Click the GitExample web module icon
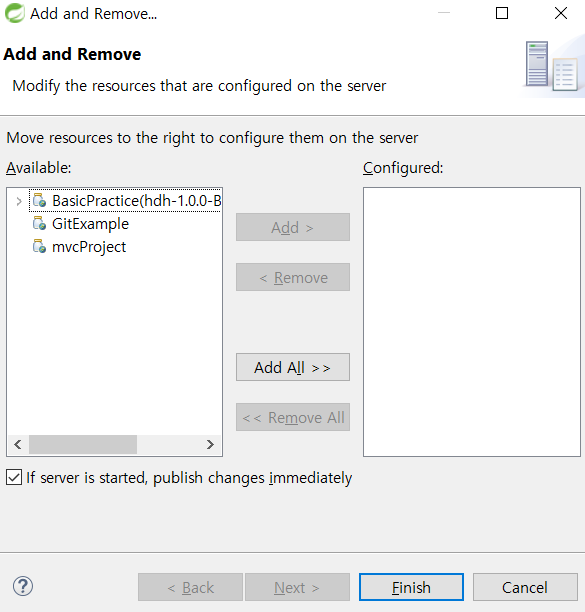This screenshot has height=612, width=585. coord(39,223)
